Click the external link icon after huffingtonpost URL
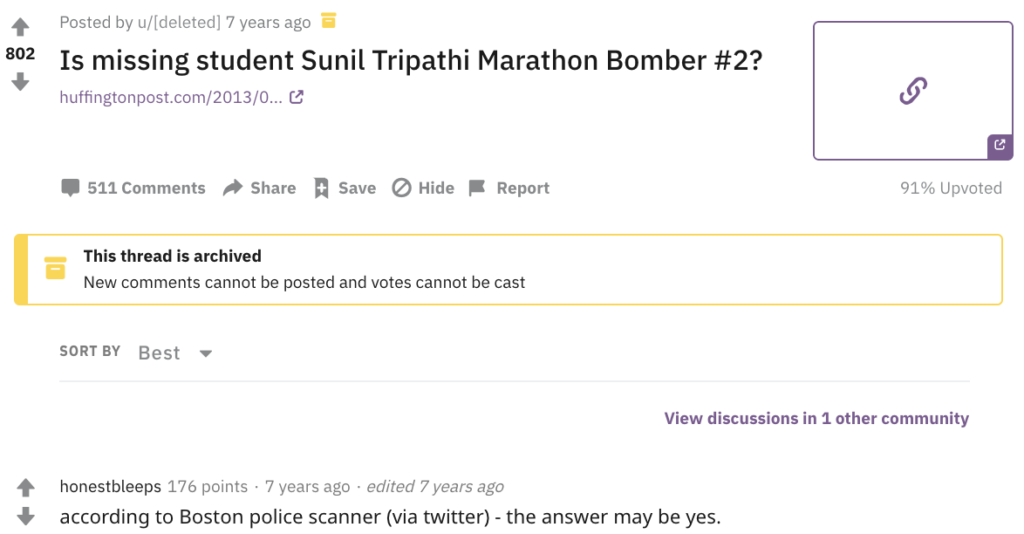 coord(296,97)
